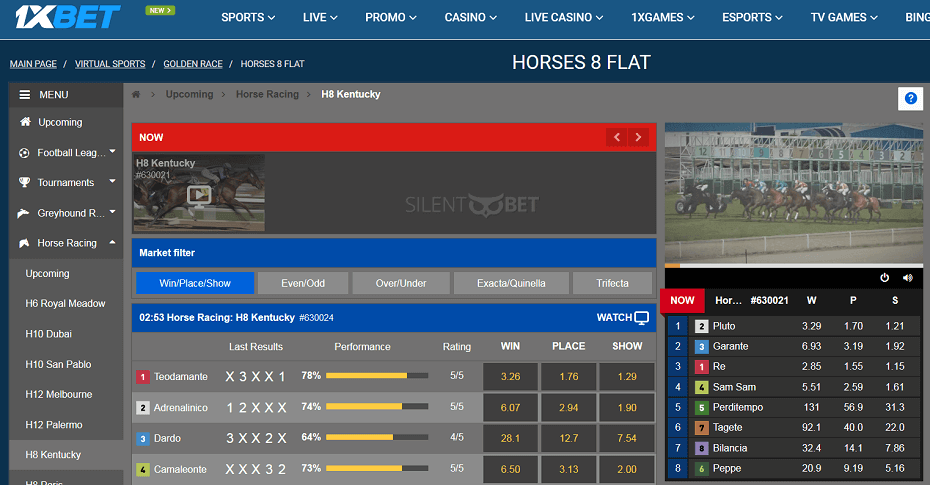930x485 pixels.
Task: Click Adrenalinico's white number 2 badge
Action: pos(142,408)
